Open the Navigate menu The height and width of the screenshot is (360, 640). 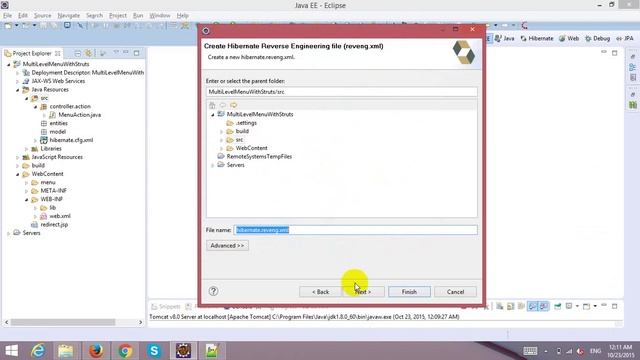pos(69,16)
